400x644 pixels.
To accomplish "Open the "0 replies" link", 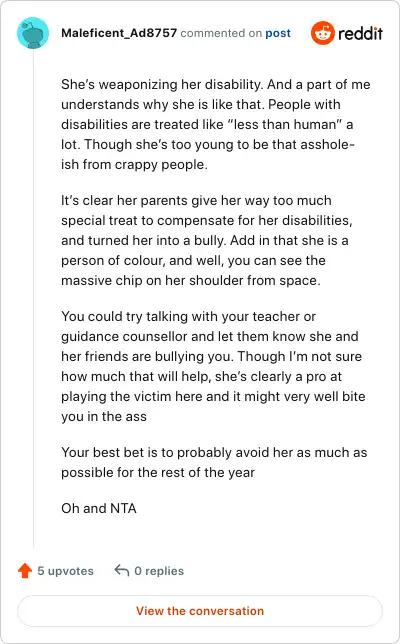I will tap(159, 571).
